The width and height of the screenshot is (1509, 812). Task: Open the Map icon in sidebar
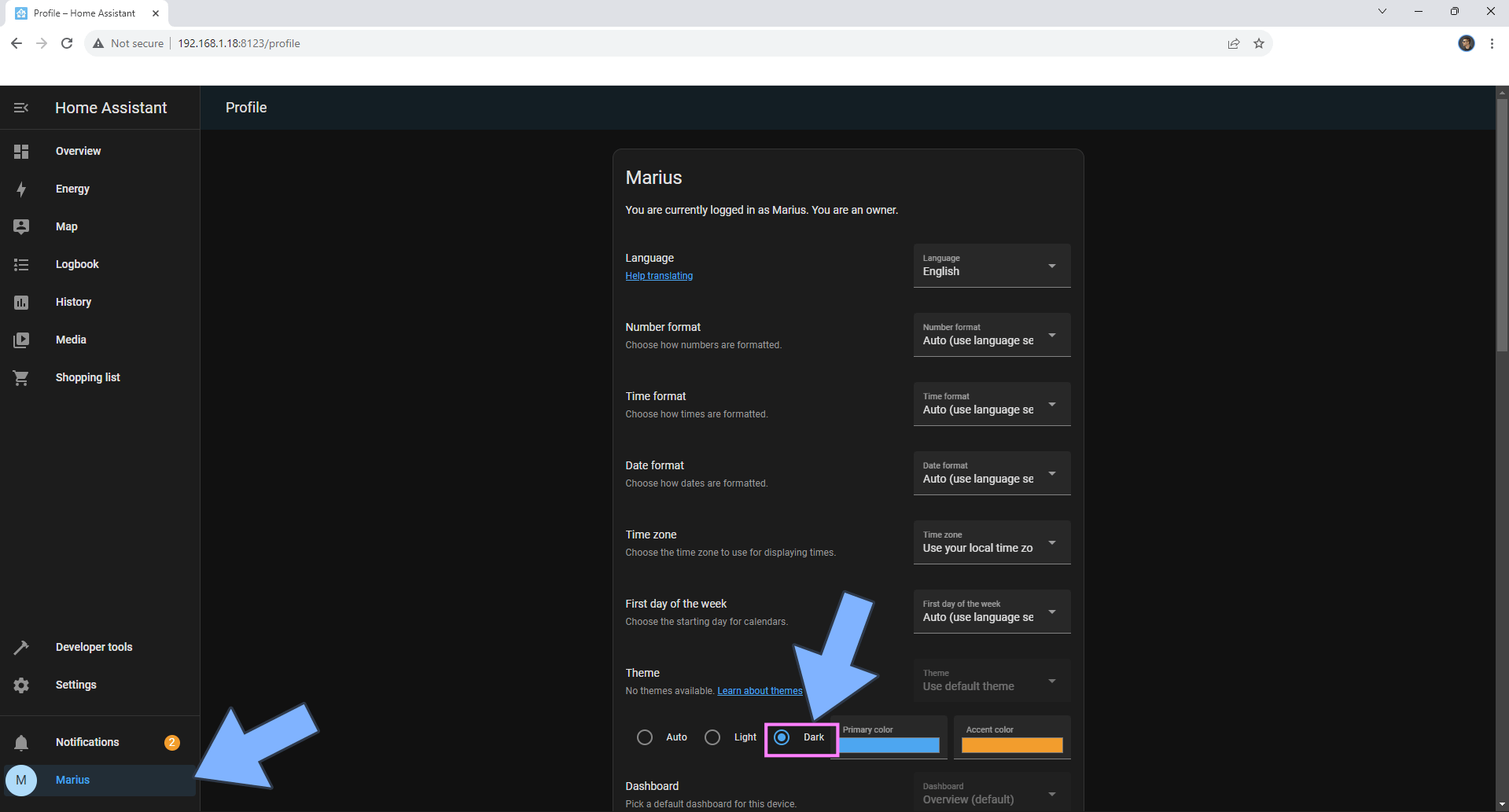click(21, 226)
